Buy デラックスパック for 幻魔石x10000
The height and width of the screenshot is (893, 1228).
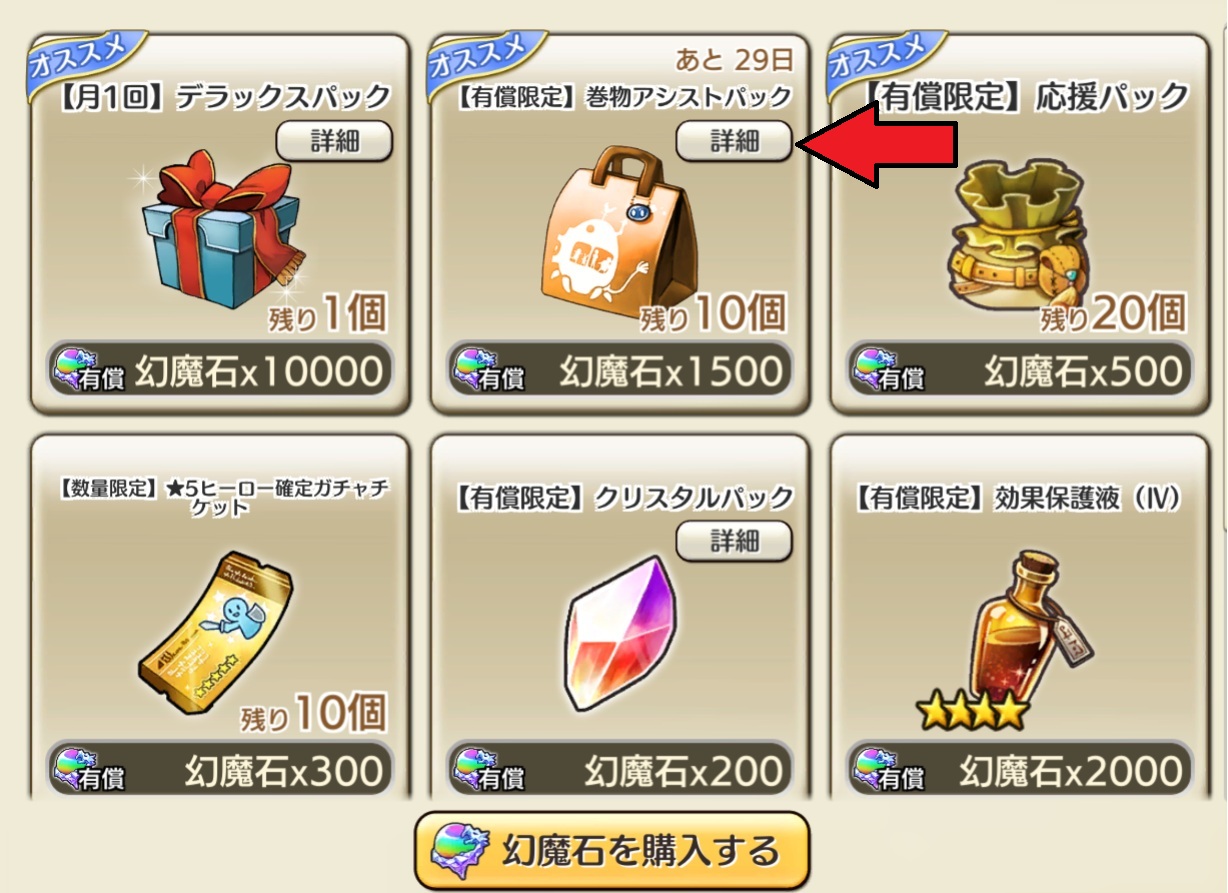pos(219,371)
